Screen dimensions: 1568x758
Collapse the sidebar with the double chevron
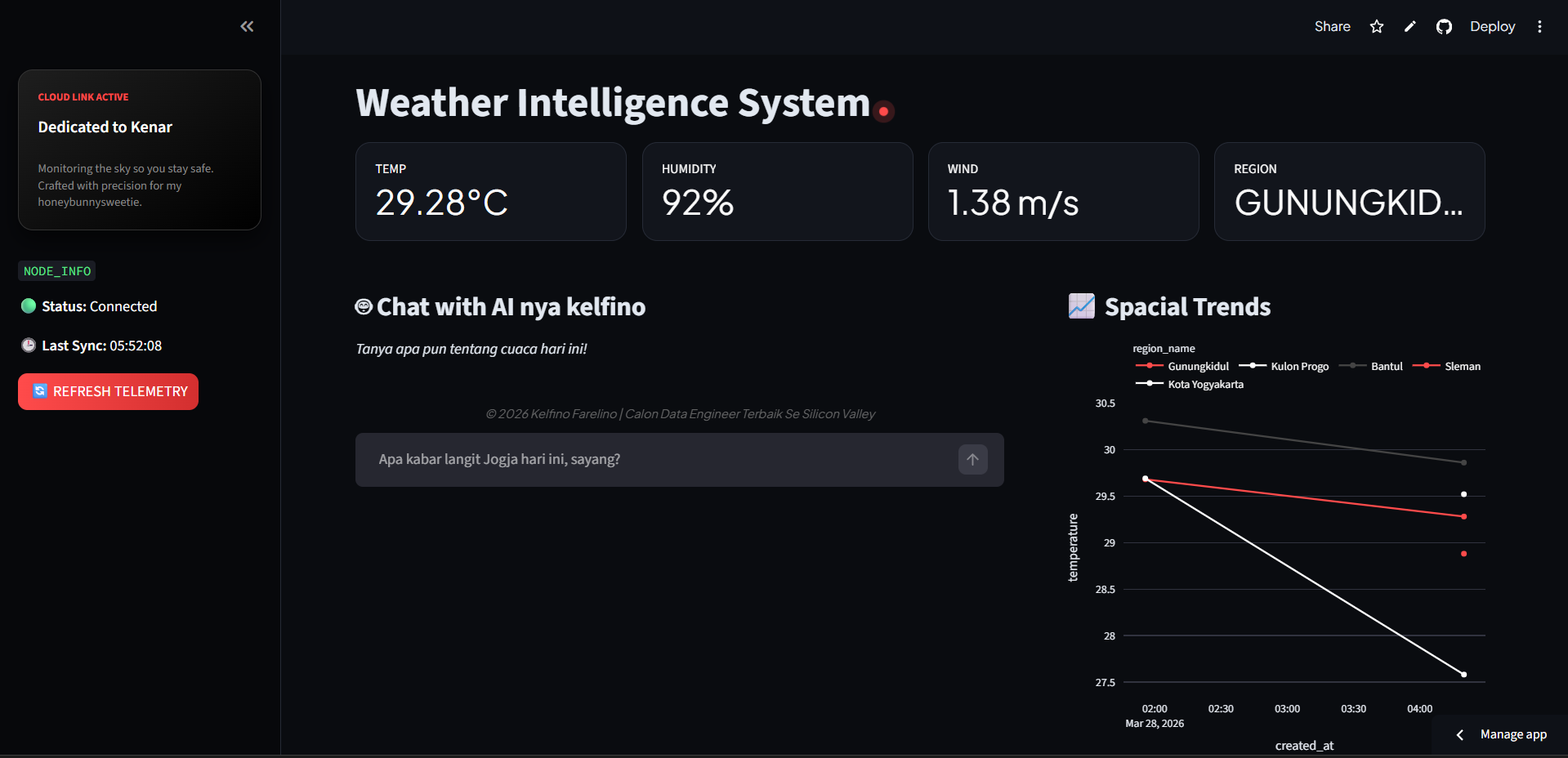(x=247, y=27)
